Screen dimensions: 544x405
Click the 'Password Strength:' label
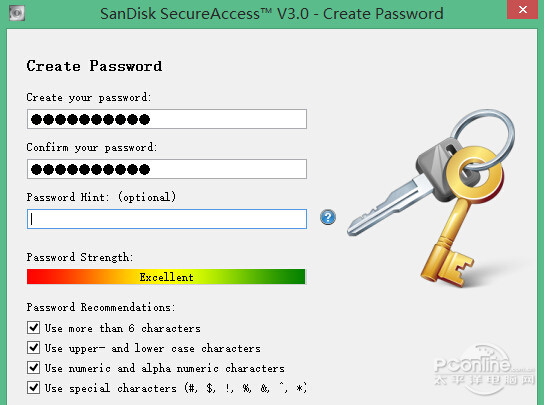[80, 257]
